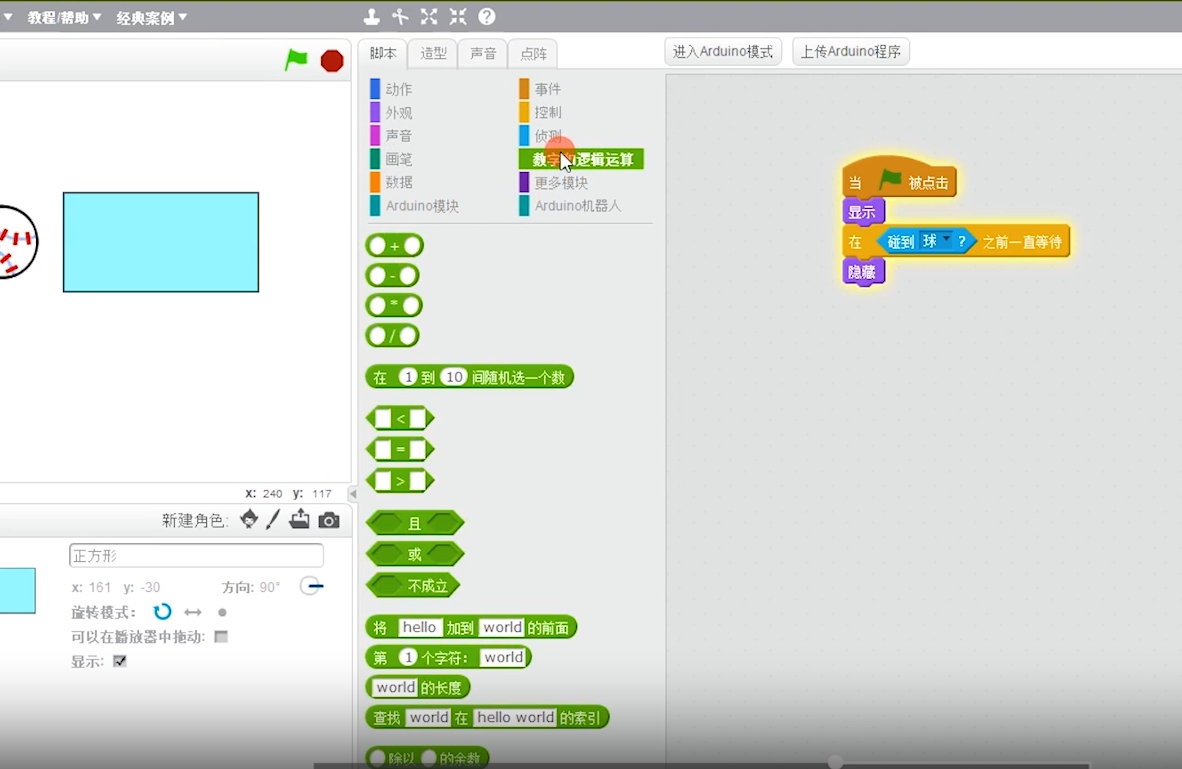Click the green flag to run

296,60
